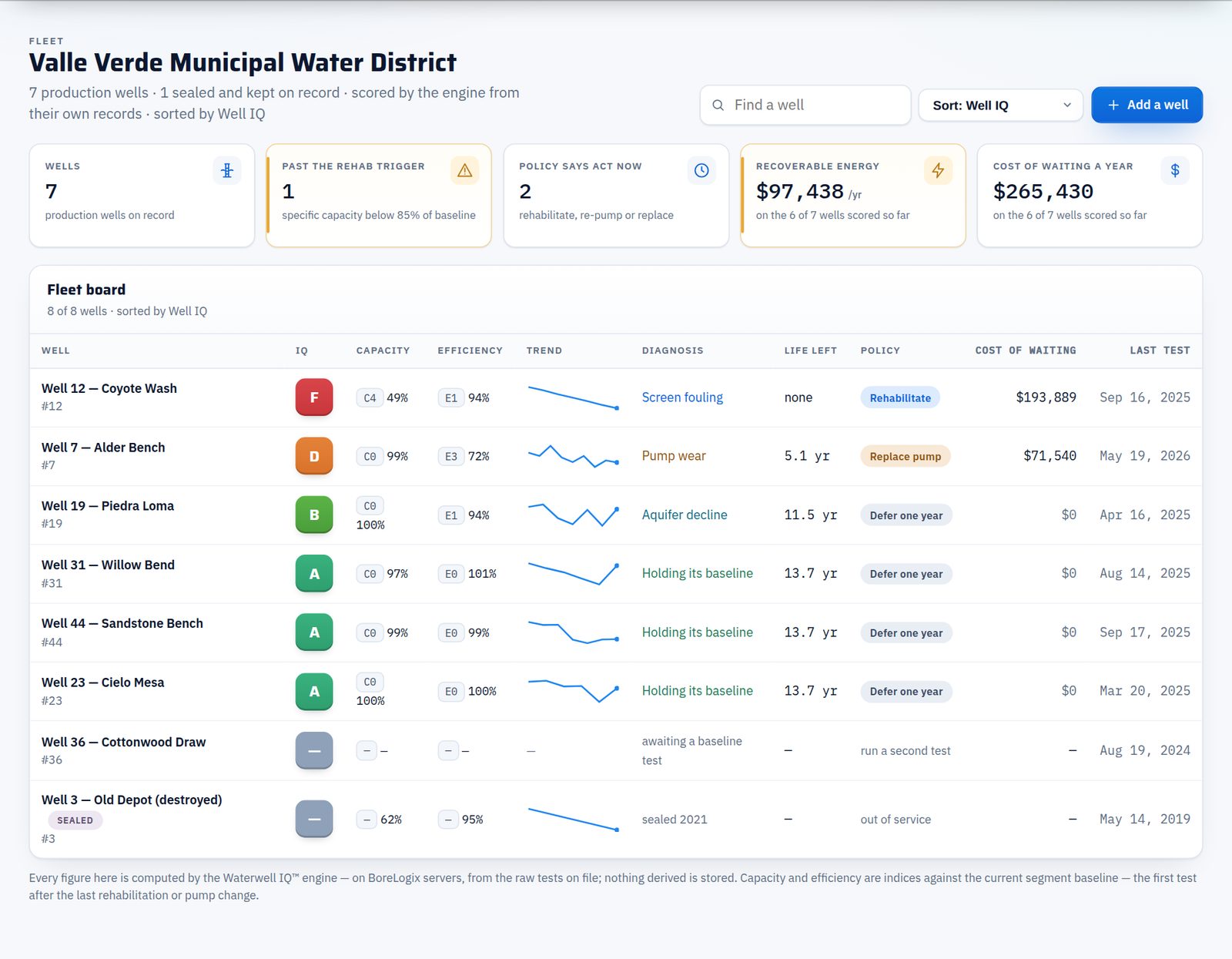Open Well 36 — Cottonwood Draw
1232x959 pixels.
click(x=124, y=742)
